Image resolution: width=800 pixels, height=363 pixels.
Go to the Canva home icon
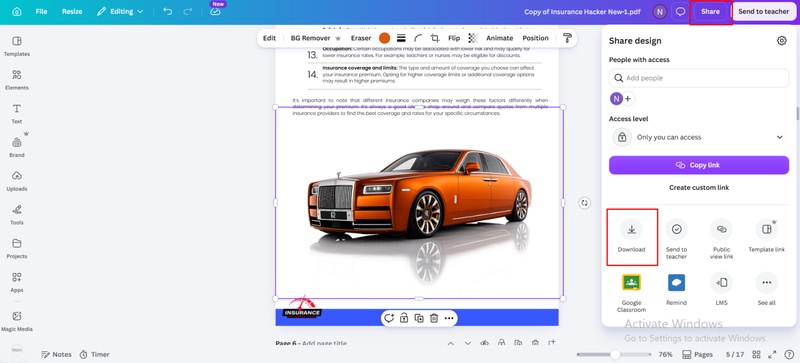pyautogui.click(x=17, y=11)
